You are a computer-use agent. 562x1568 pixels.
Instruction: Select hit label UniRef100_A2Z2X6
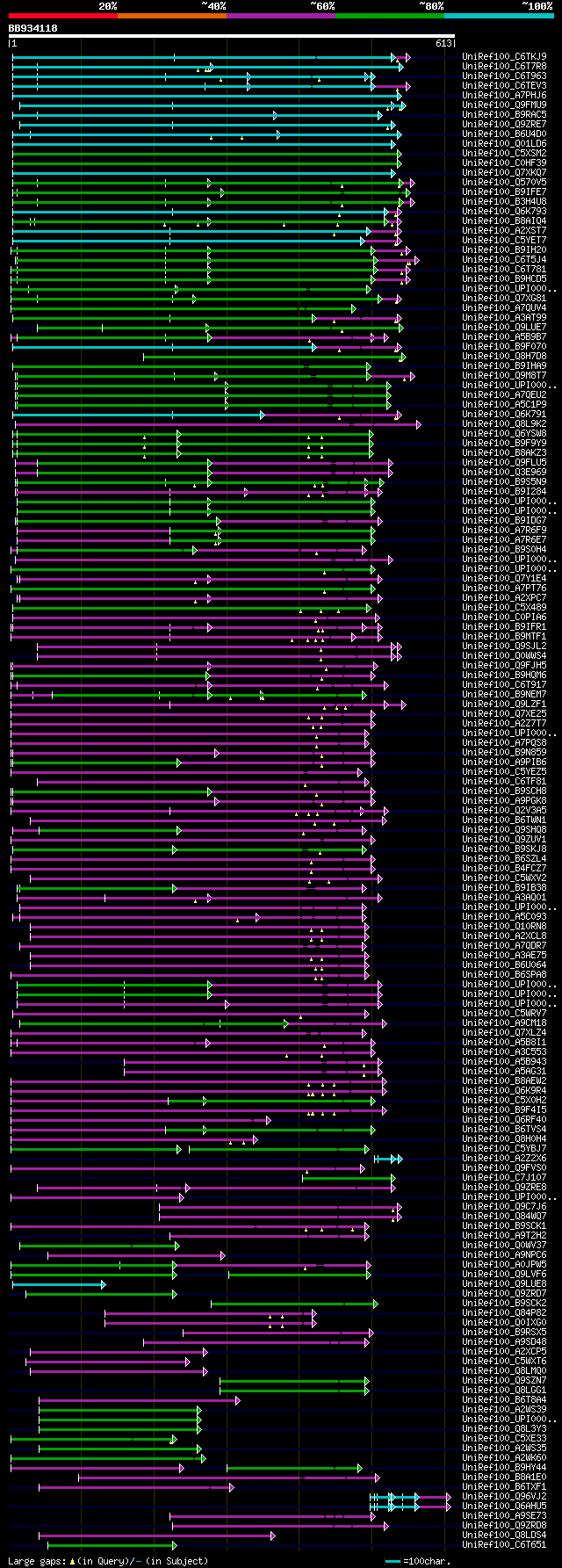click(x=504, y=1158)
